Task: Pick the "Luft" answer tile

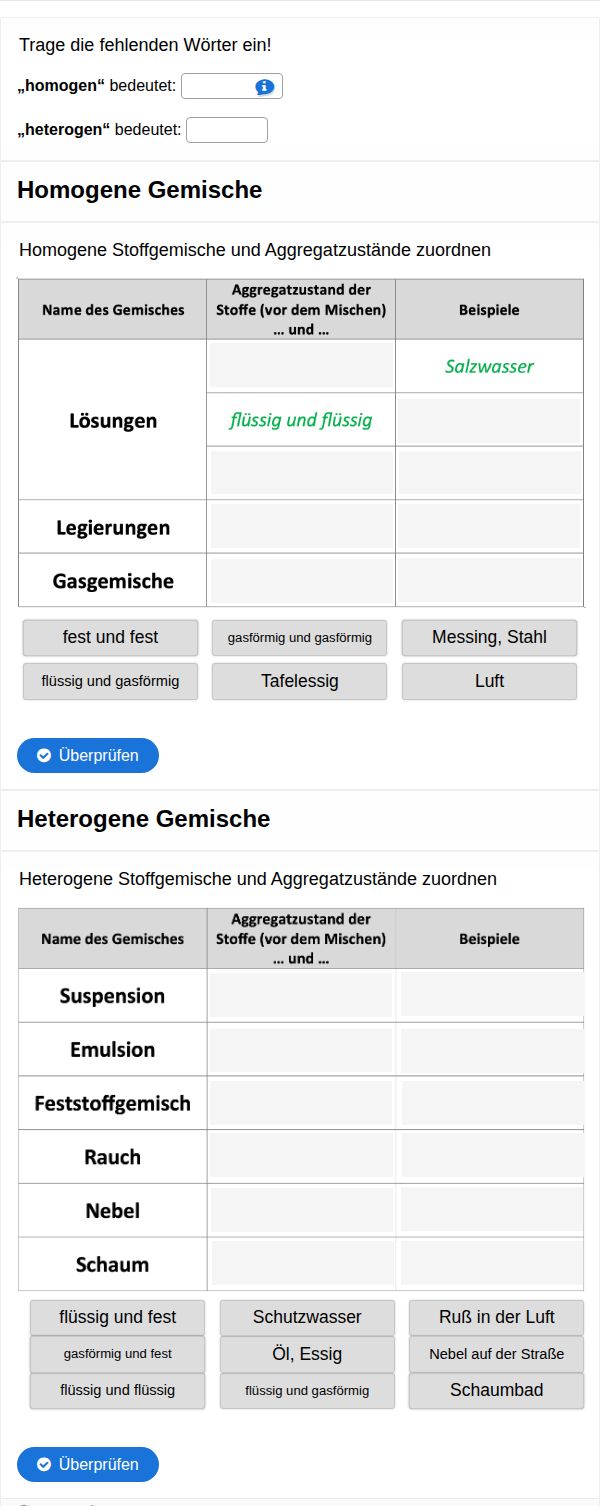Action: click(x=489, y=681)
